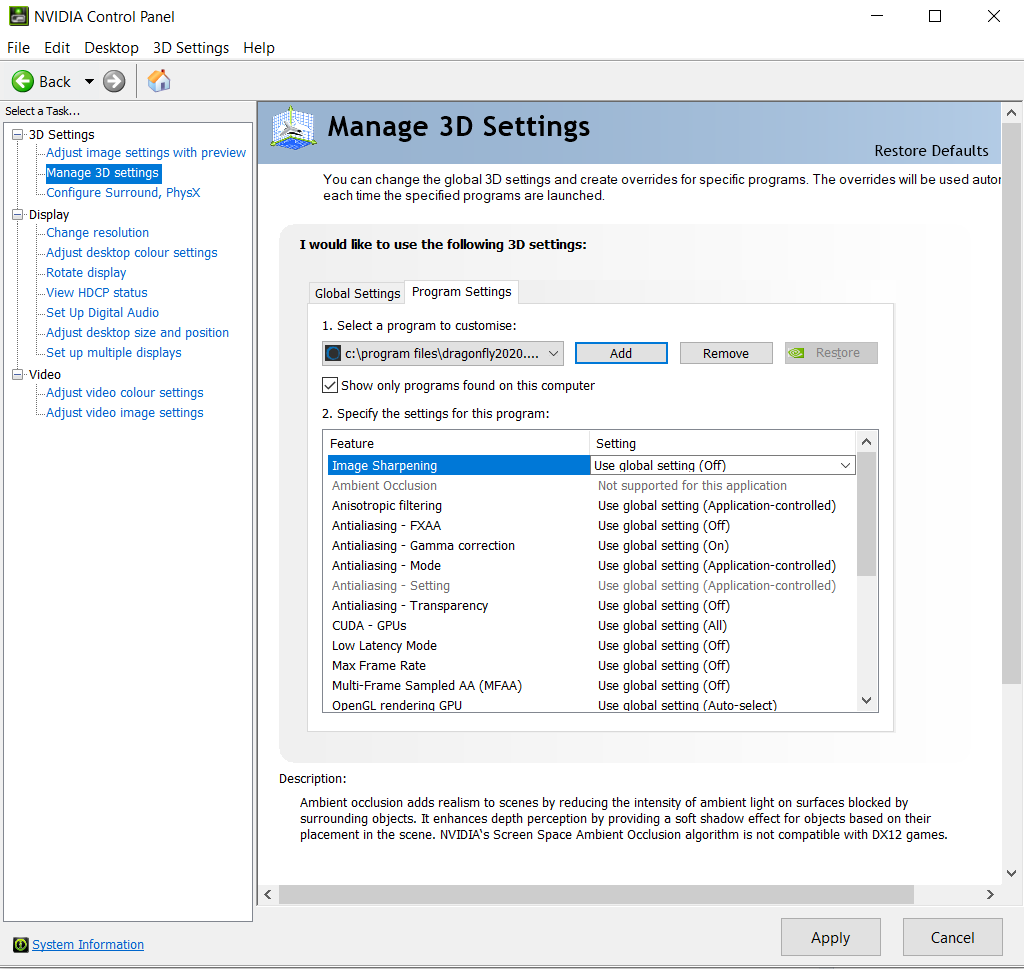Click the feature list scroll up arrow
1024x969 pixels.
tap(867, 442)
